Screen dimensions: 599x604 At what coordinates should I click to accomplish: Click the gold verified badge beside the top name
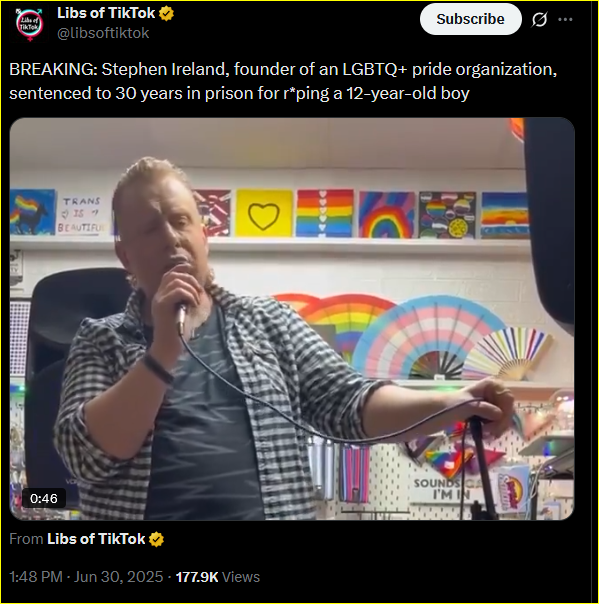(166, 13)
